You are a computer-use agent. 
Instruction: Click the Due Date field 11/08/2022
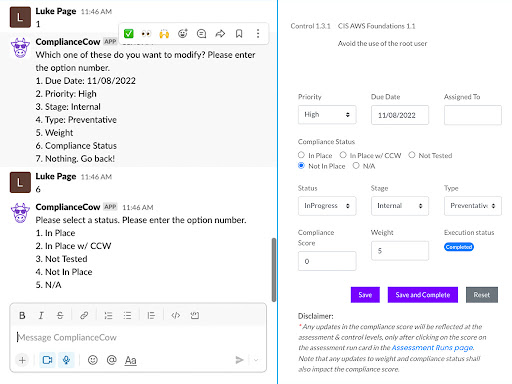point(400,115)
